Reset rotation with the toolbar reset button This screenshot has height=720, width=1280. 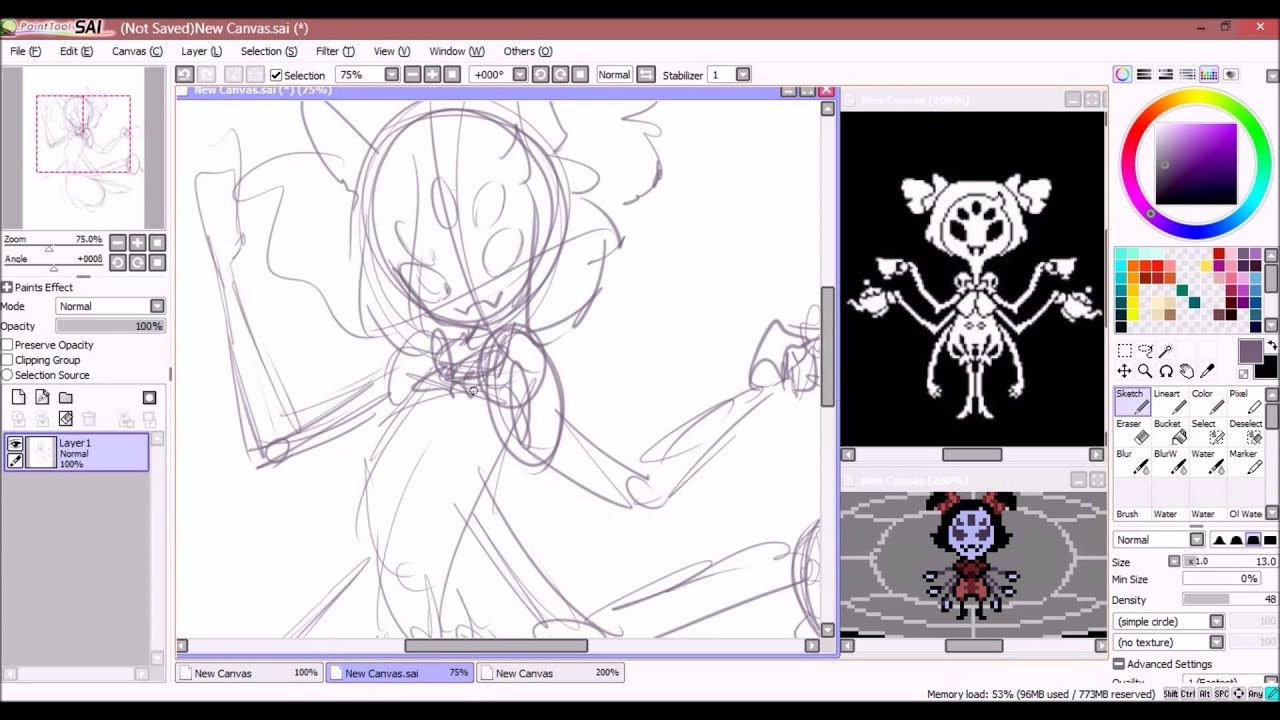tap(580, 74)
